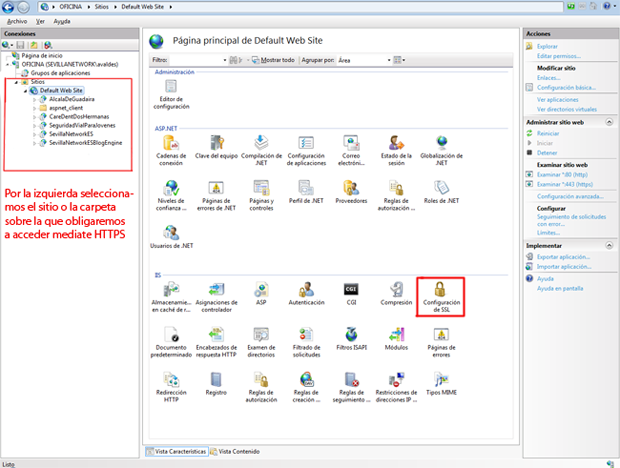Open Tipos MIME feature
Viewport: 620px width, 468px height.
(x=441, y=383)
